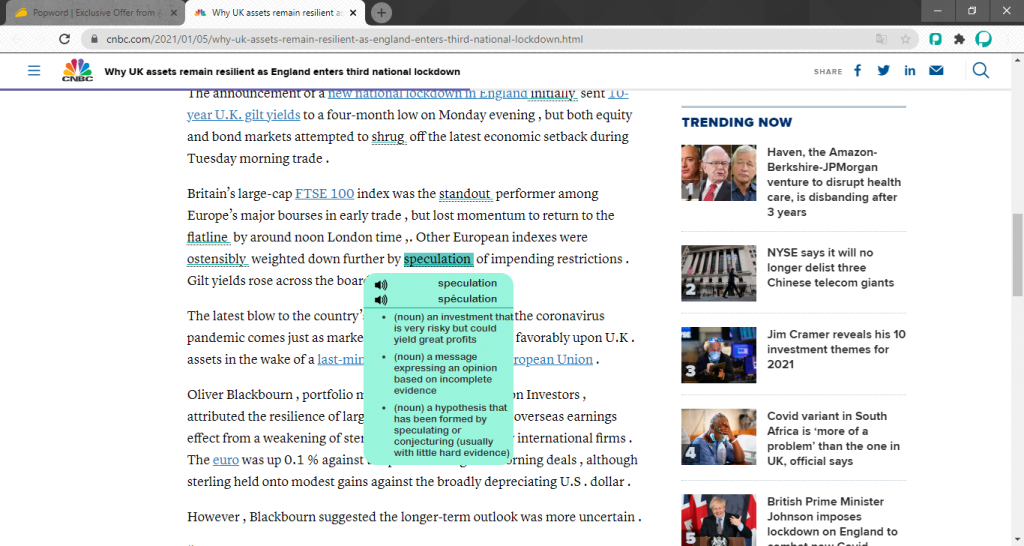Viewport: 1024px width, 546px height.
Task: Share article on LinkedIn
Action: coord(910,71)
